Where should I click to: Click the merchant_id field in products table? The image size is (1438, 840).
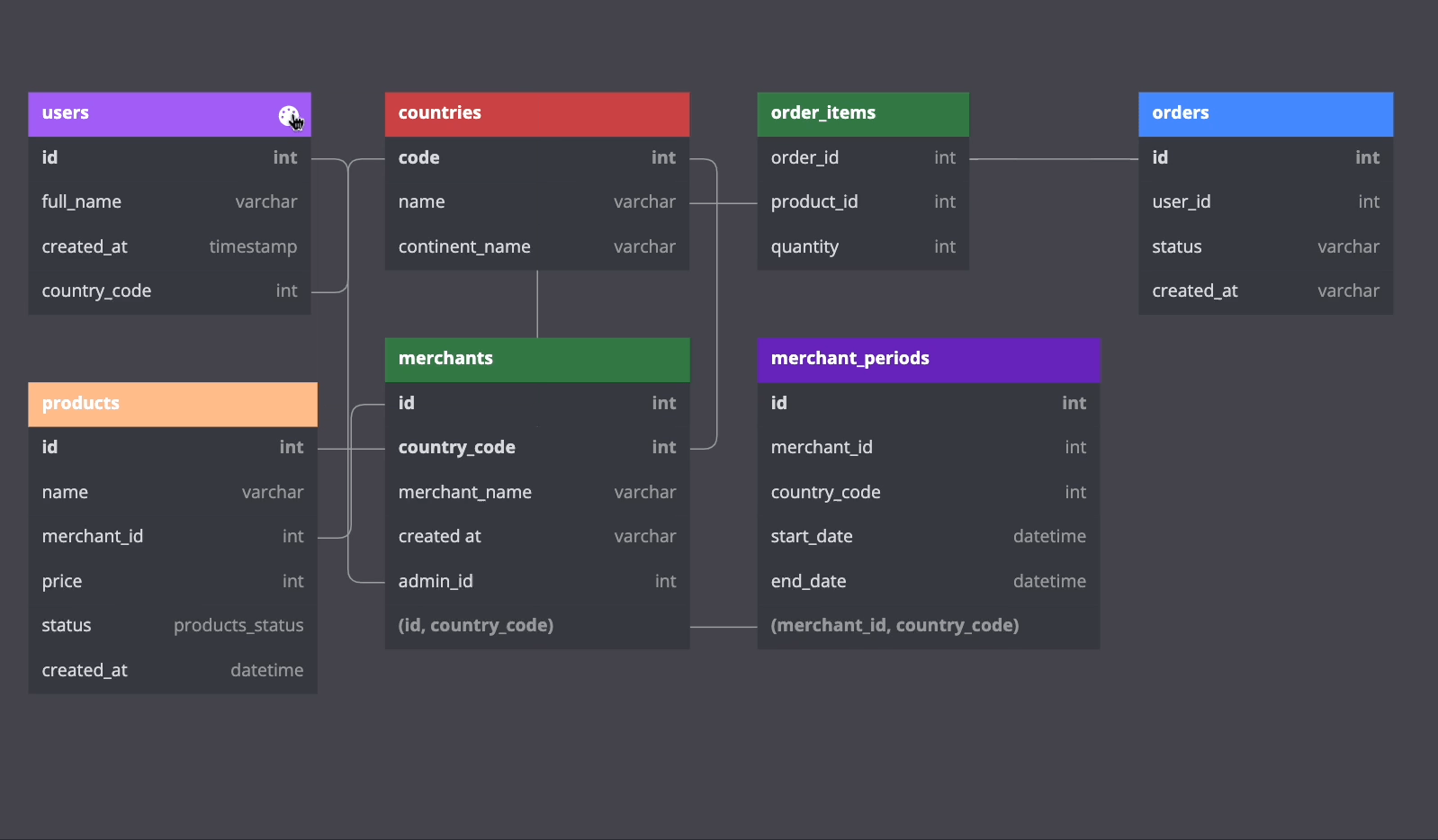[173, 537]
